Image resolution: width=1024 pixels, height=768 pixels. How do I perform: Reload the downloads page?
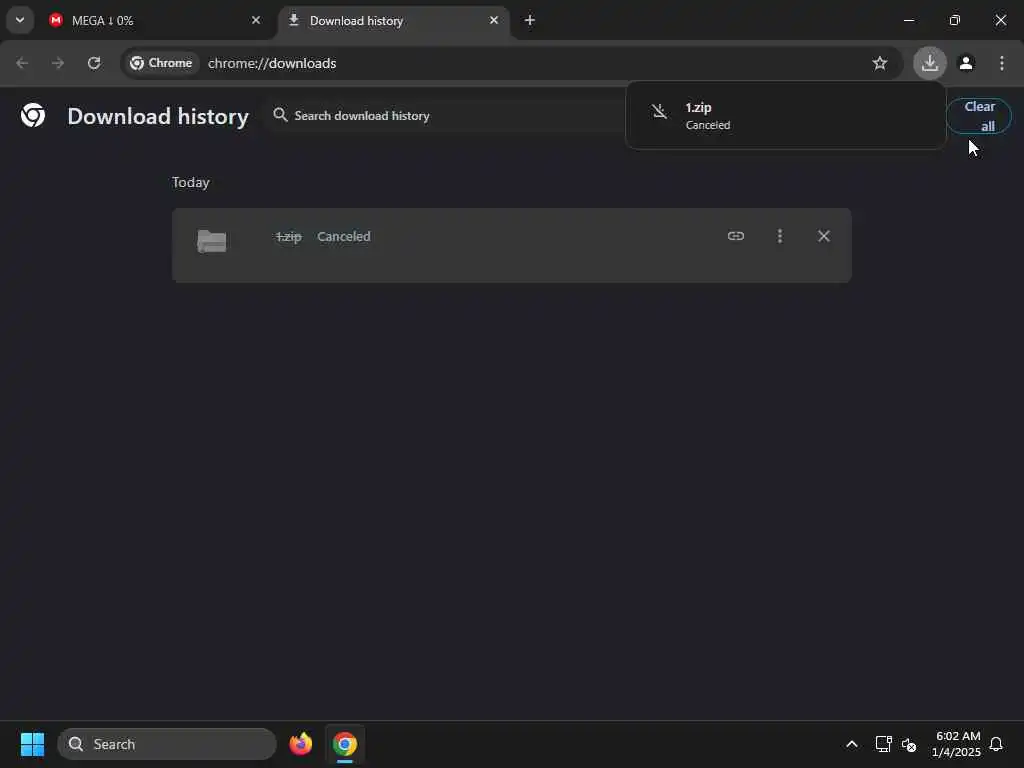pos(94,63)
